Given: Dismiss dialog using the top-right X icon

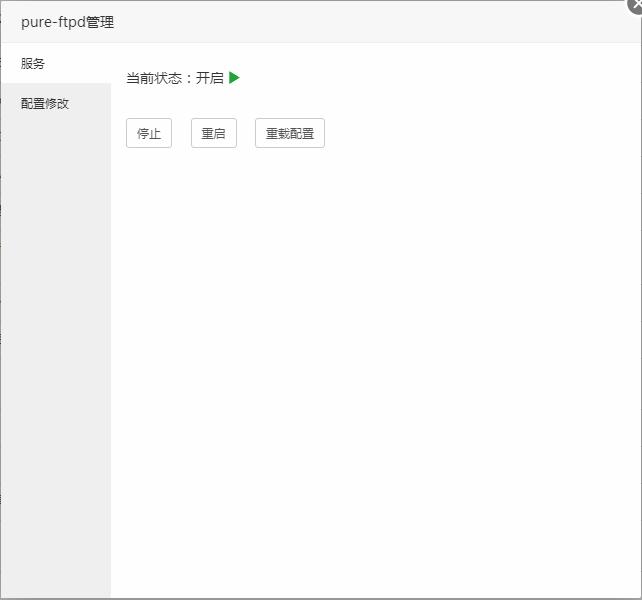Looking at the screenshot, I should point(635,4).
